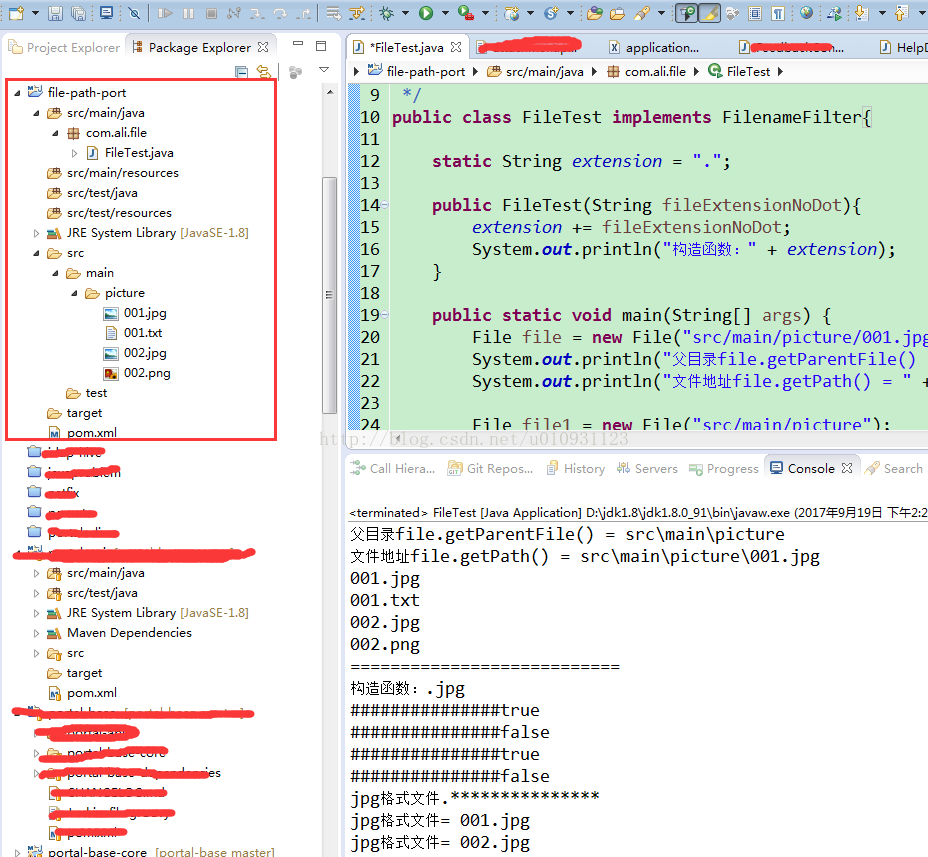Image resolution: width=928 pixels, height=857 pixels.
Task: Click the Step Over icon
Action: [281, 13]
